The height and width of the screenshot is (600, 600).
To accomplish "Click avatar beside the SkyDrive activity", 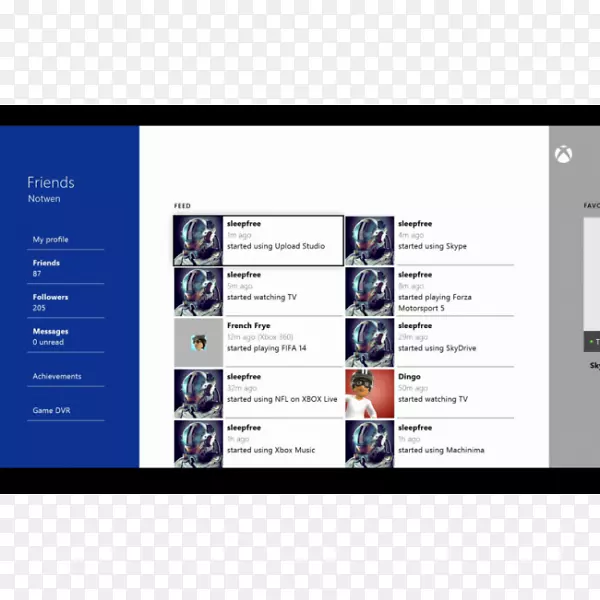I will pyautogui.click(x=369, y=342).
